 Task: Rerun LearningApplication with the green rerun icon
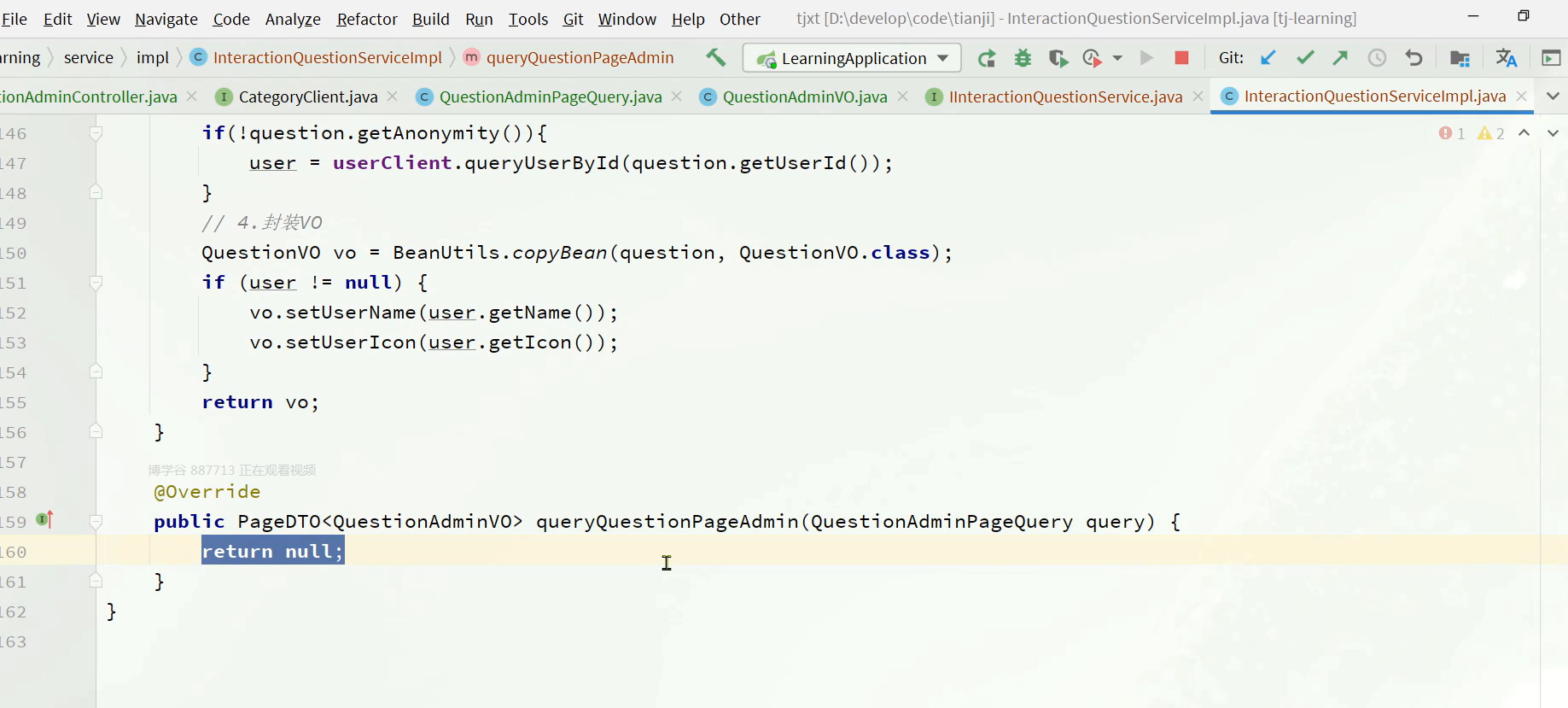pyautogui.click(x=987, y=58)
